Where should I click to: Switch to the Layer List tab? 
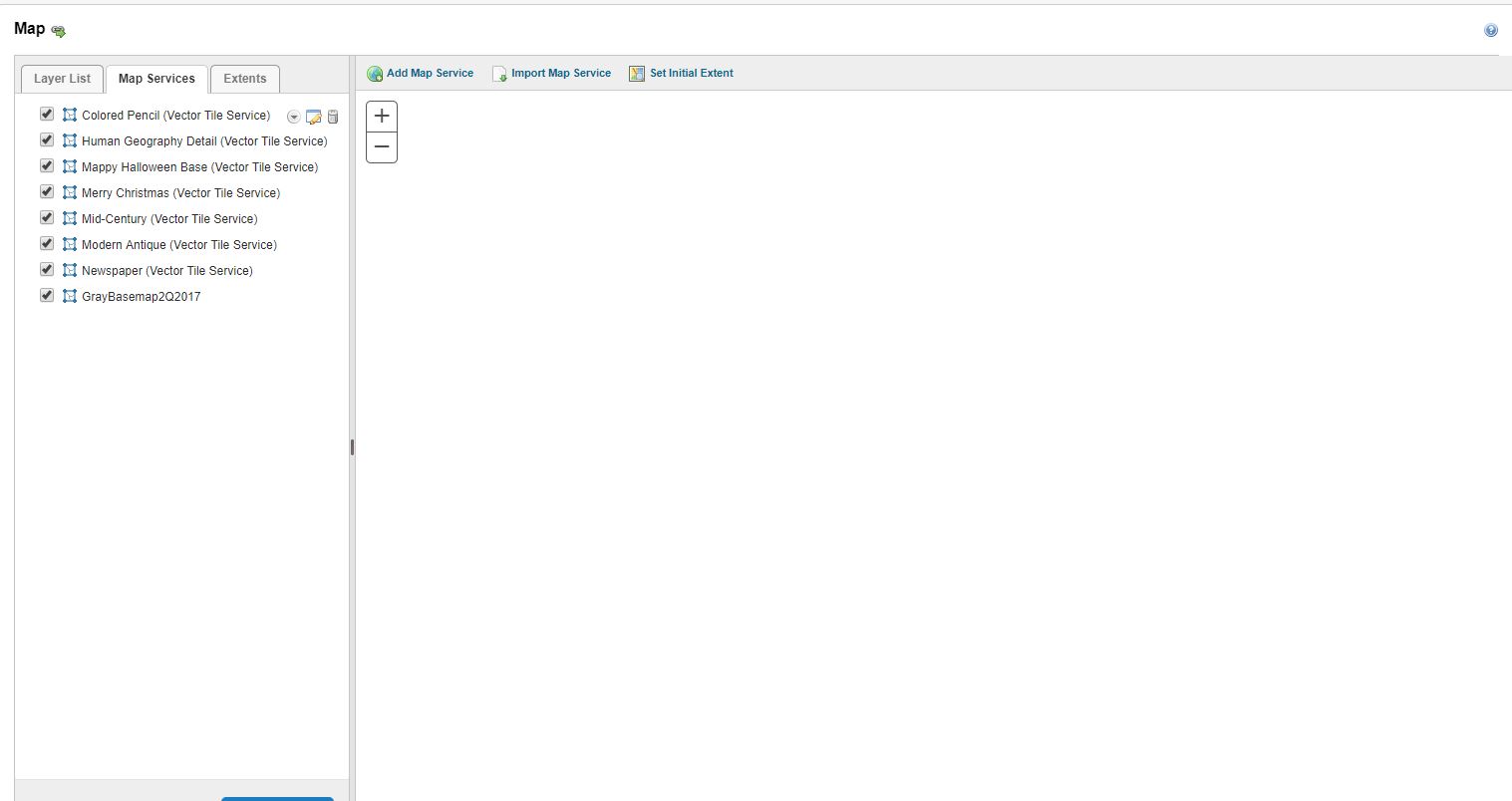pyautogui.click(x=62, y=79)
